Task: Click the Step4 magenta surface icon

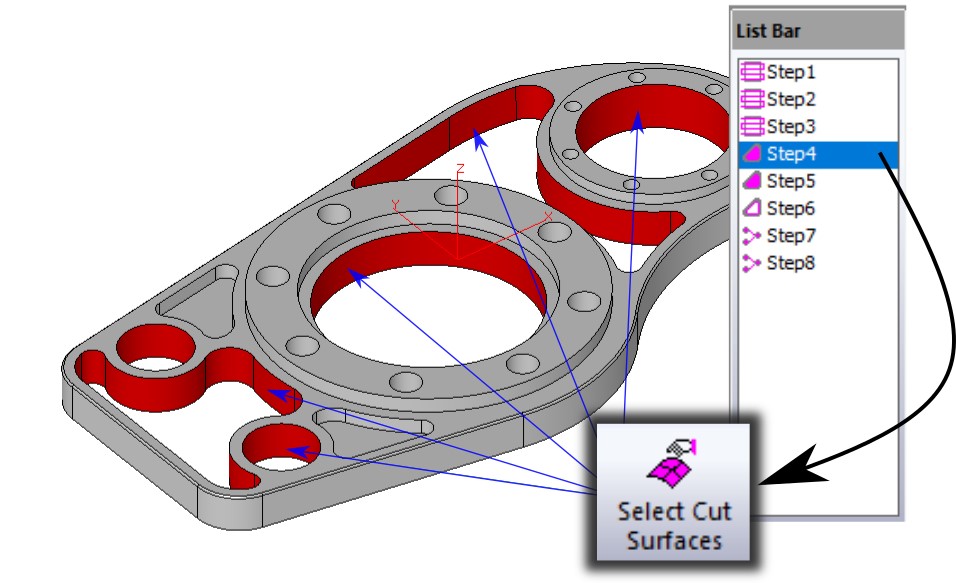Action: (x=752, y=154)
